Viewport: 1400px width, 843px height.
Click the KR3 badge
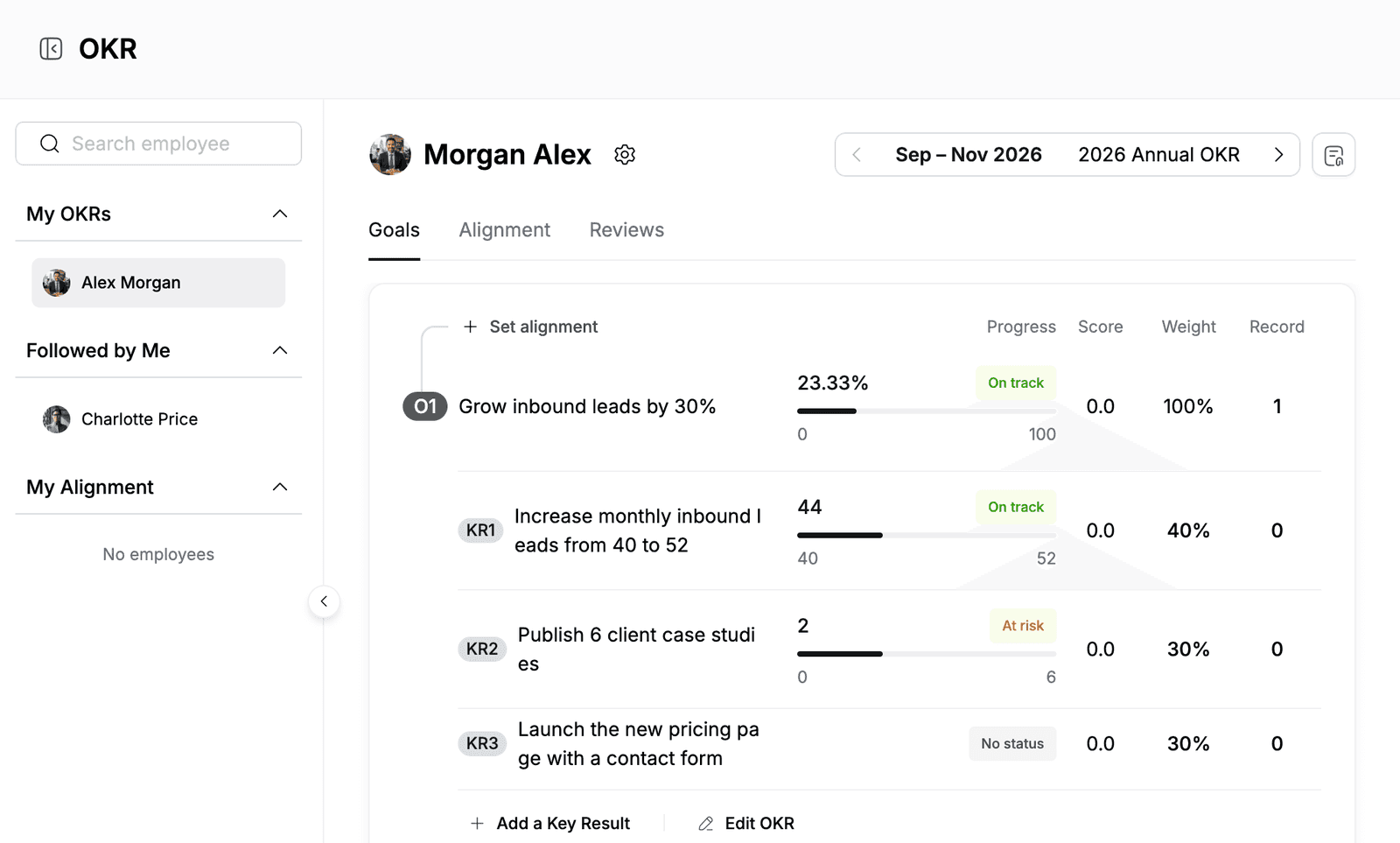pyautogui.click(x=482, y=744)
